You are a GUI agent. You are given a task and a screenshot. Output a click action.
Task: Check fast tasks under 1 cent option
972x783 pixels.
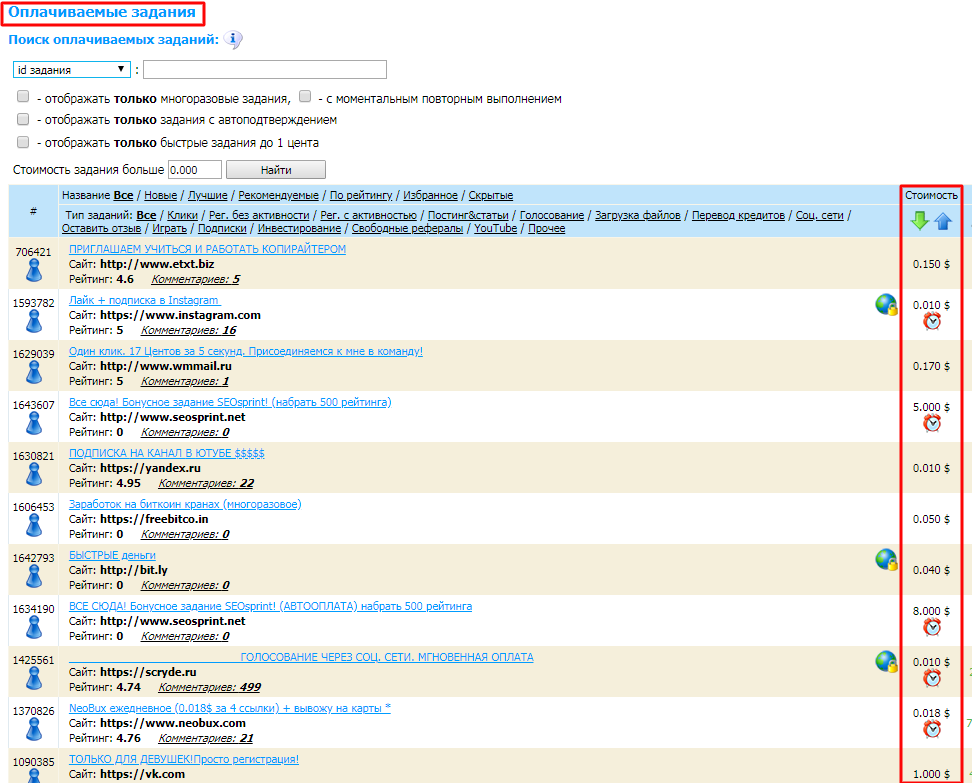[x=22, y=141]
